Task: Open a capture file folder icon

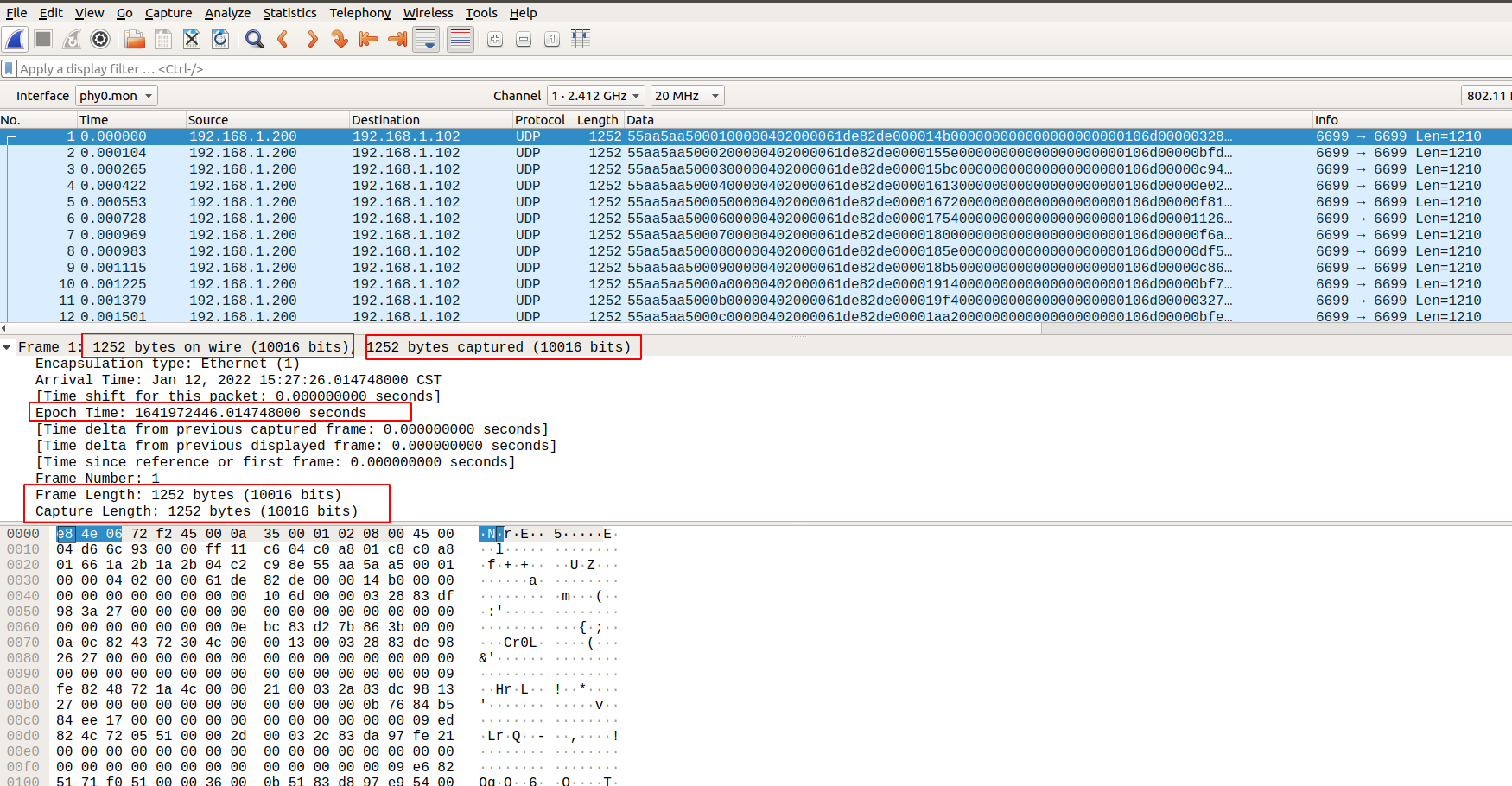Action: tap(134, 39)
